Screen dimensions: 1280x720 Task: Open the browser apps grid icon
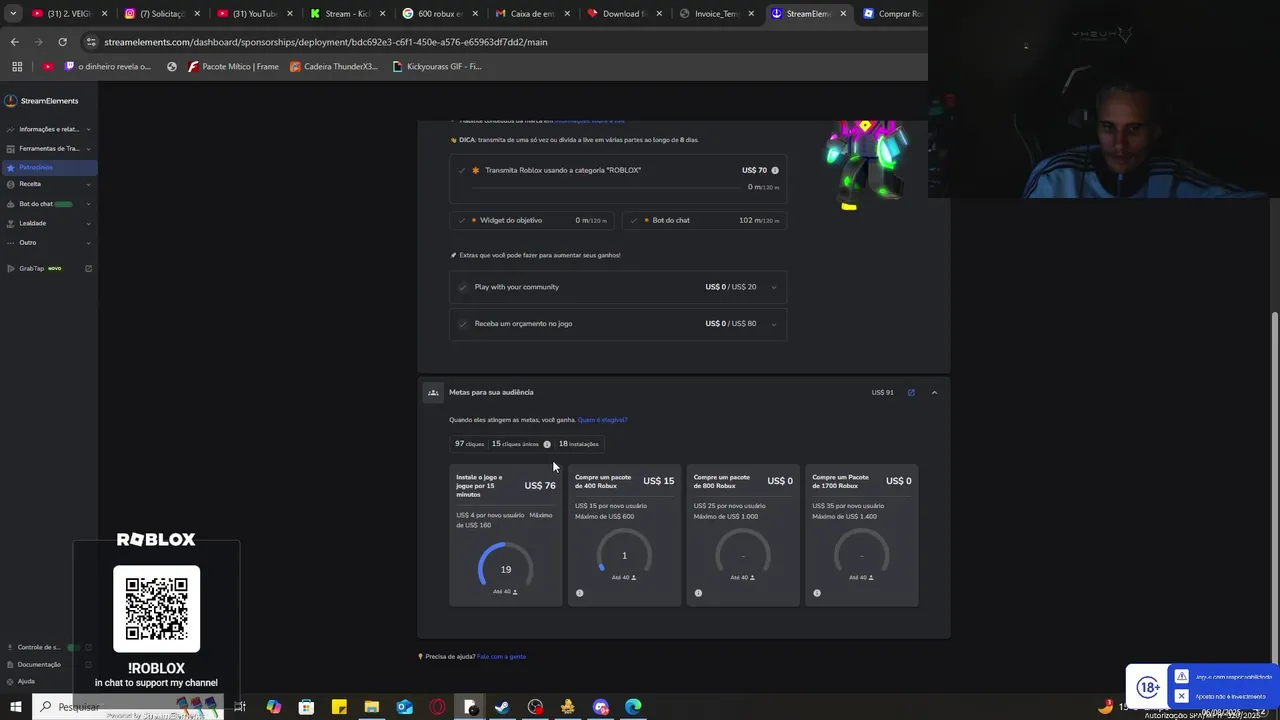click(x=17, y=67)
